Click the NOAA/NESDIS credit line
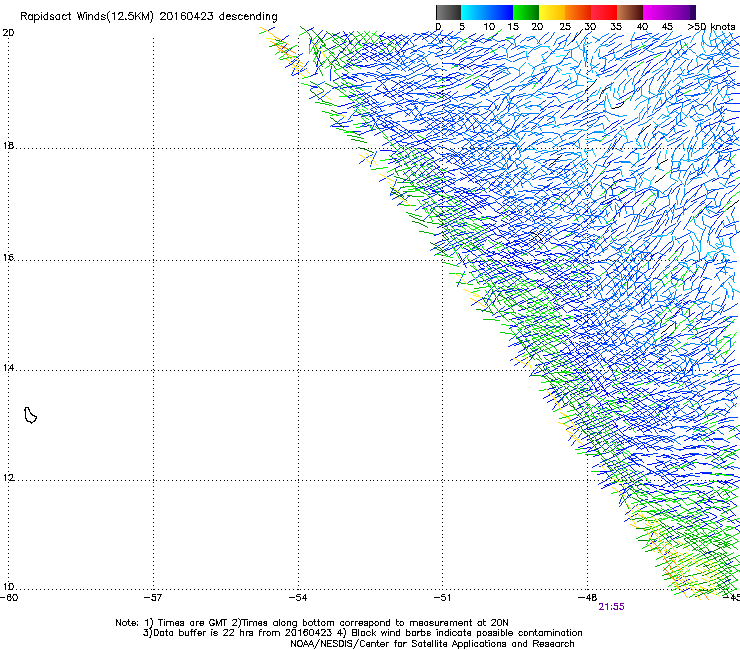 click(x=432, y=644)
